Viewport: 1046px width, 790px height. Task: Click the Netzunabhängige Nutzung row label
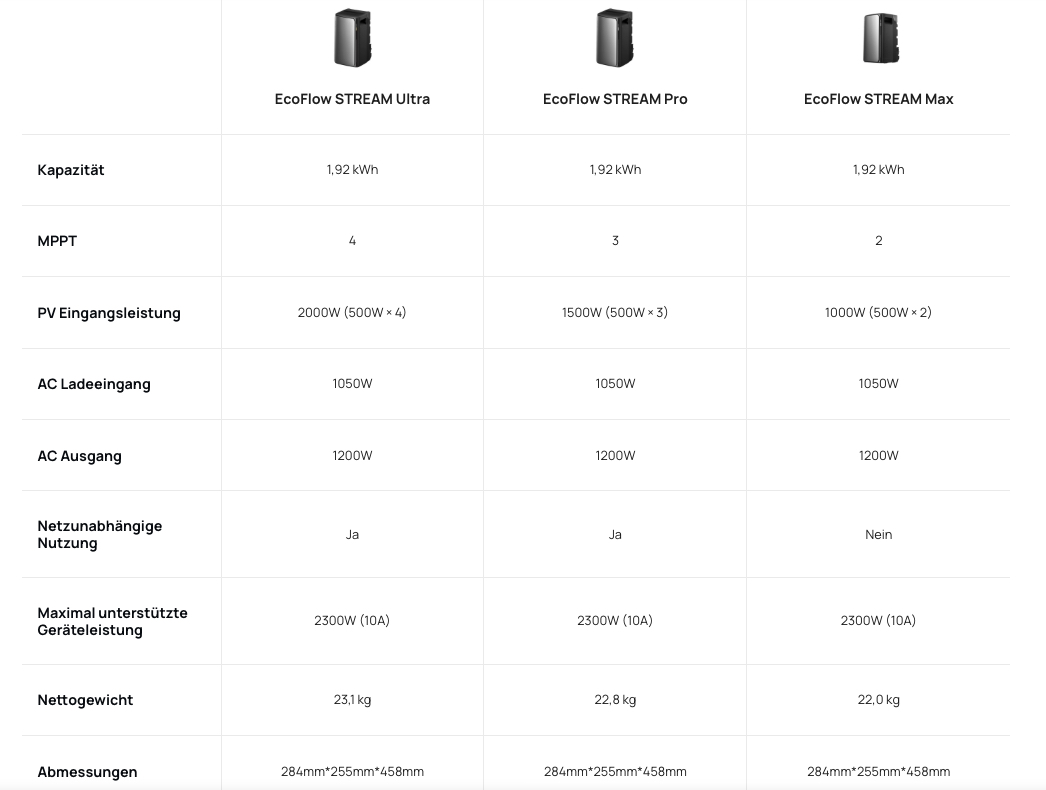point(99,534)
